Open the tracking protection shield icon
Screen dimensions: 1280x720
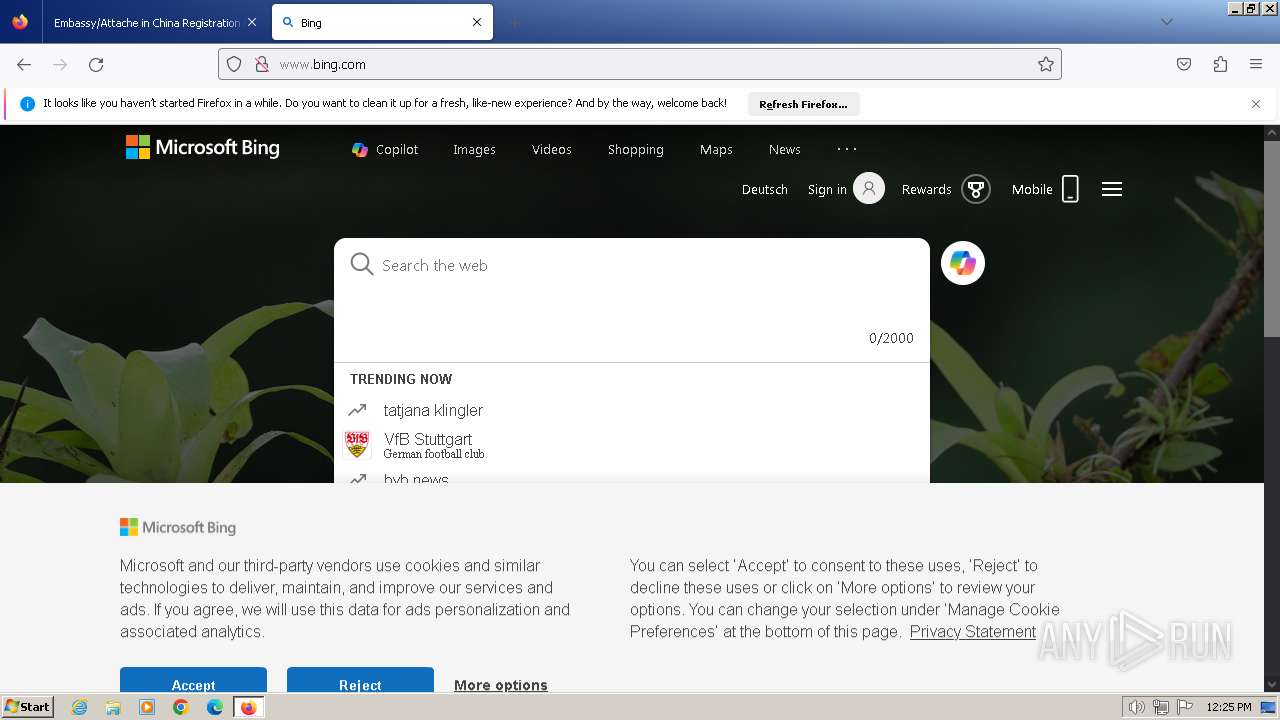[x=234, y=64]
